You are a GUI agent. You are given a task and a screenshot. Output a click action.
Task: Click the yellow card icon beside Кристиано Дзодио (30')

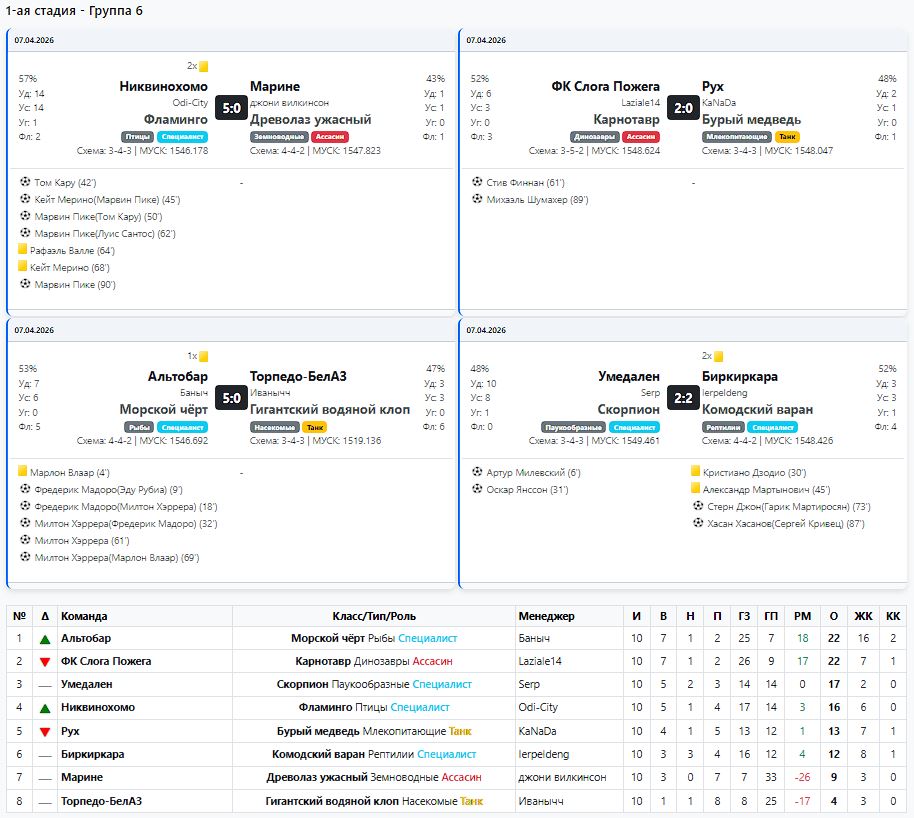pos(696,472)
